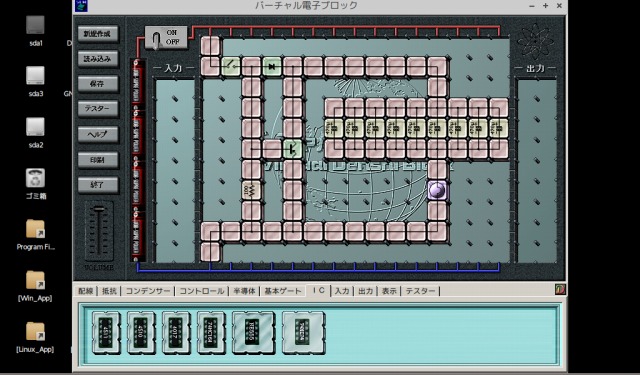Toggle the green switch block on board
640x375 pixels.
(x=231, y=67)
